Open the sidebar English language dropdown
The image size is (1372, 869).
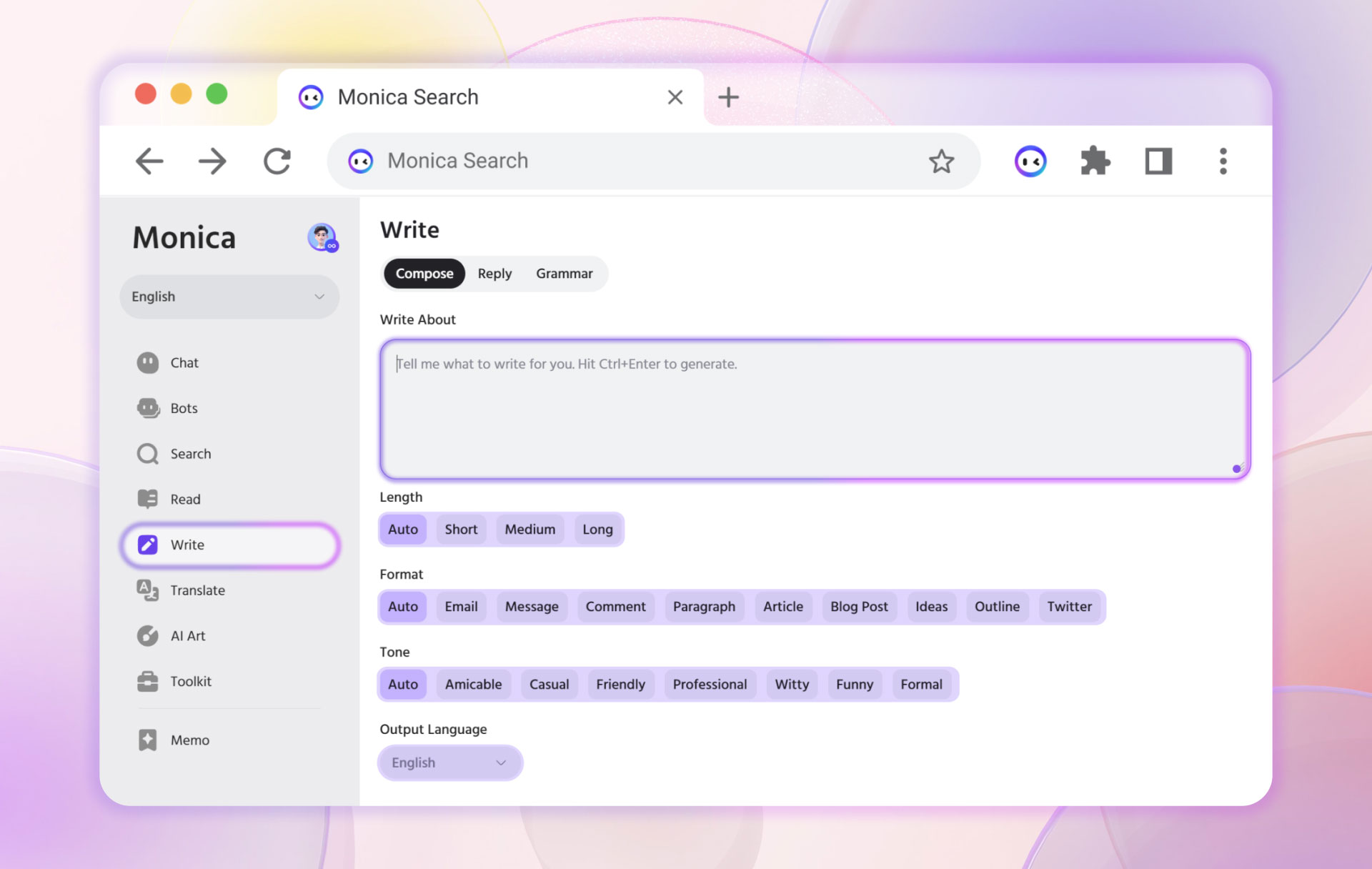coord(229,297)
